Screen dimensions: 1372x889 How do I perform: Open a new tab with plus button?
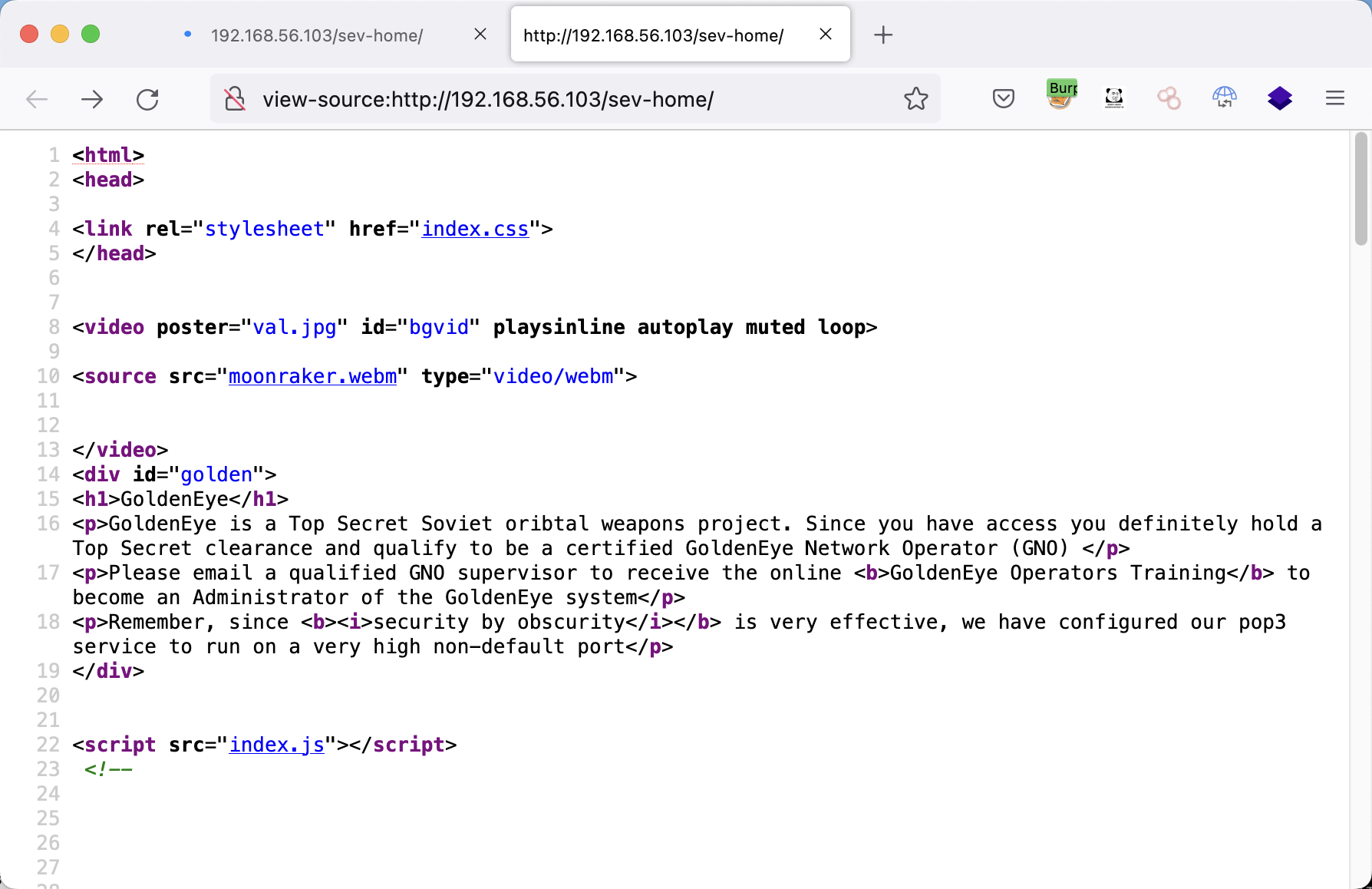click(883, 35)
